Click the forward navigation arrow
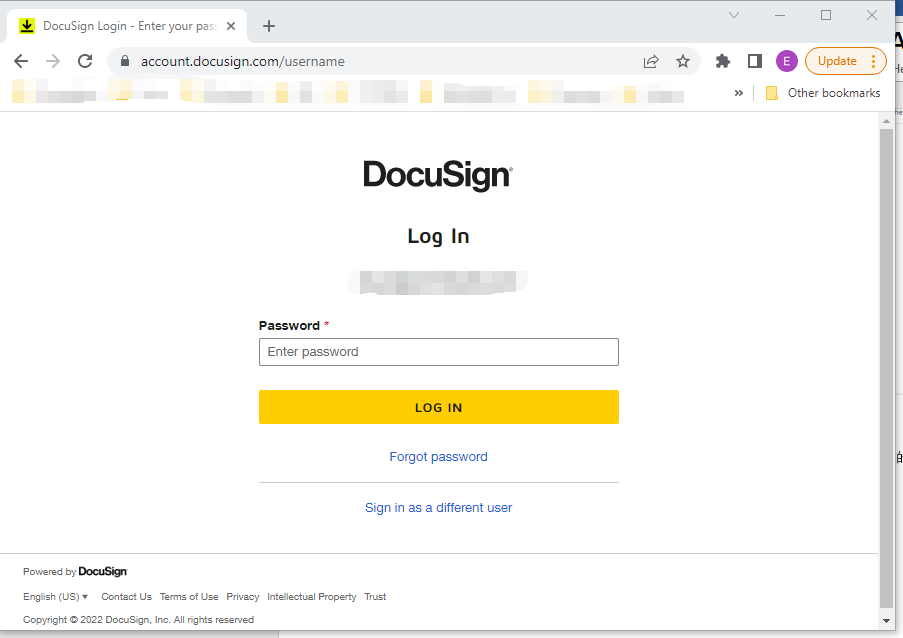This screenshot has width=903, height=638. (53, 61)
